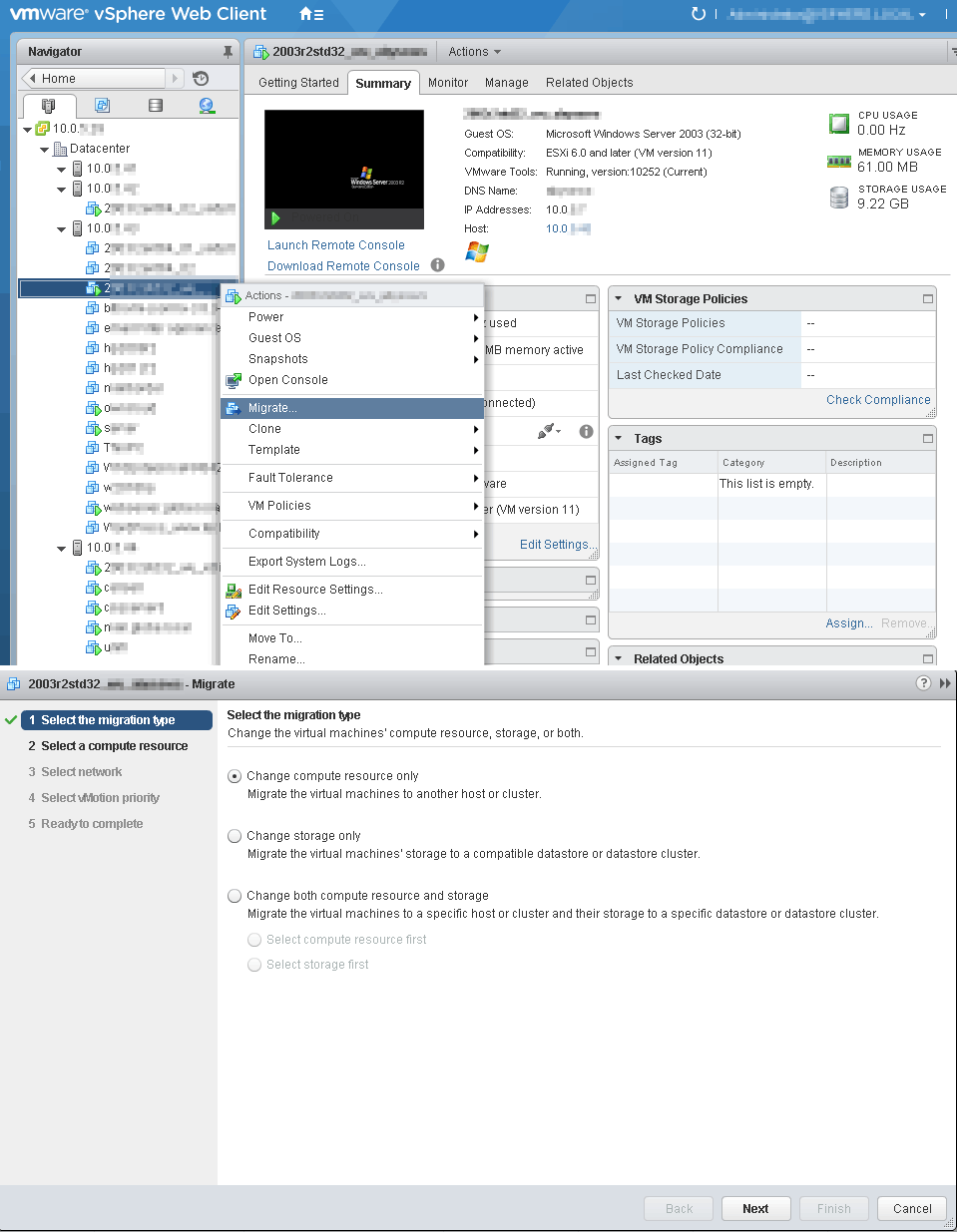Maximize the Tags panel
Viewport: 957px width, 1232px height.
(927, 438)
